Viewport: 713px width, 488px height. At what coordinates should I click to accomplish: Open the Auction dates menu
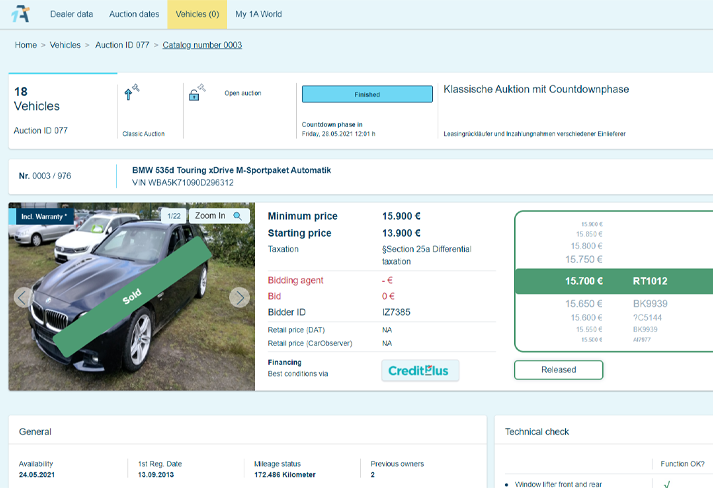(x=134, y=14)
